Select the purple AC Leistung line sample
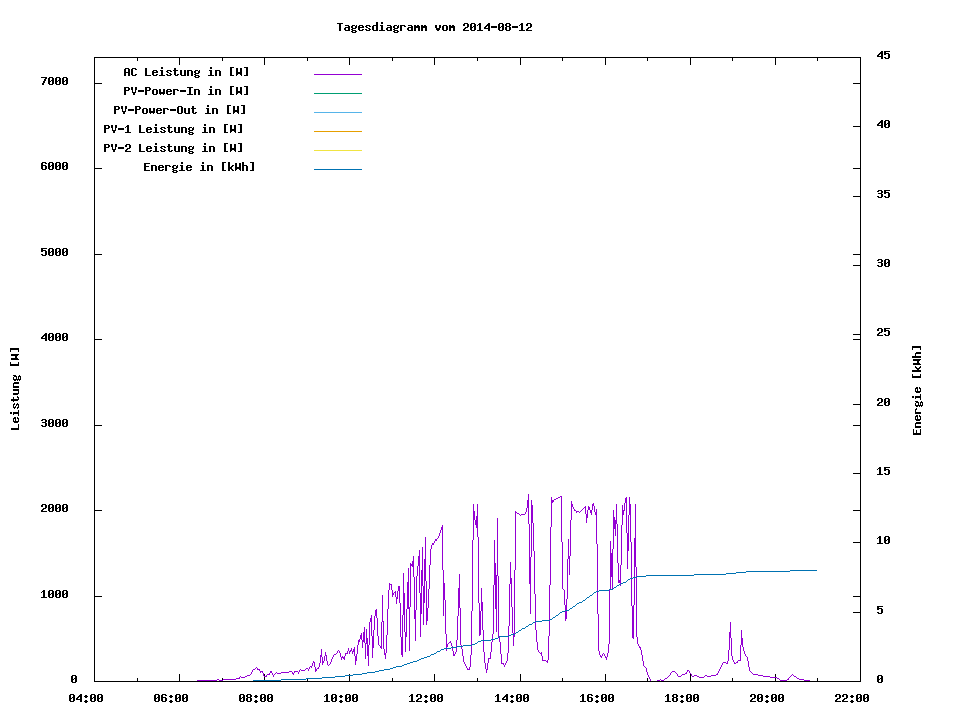The height and width of the screenshot is (720, 960). [x=337, y=74]
